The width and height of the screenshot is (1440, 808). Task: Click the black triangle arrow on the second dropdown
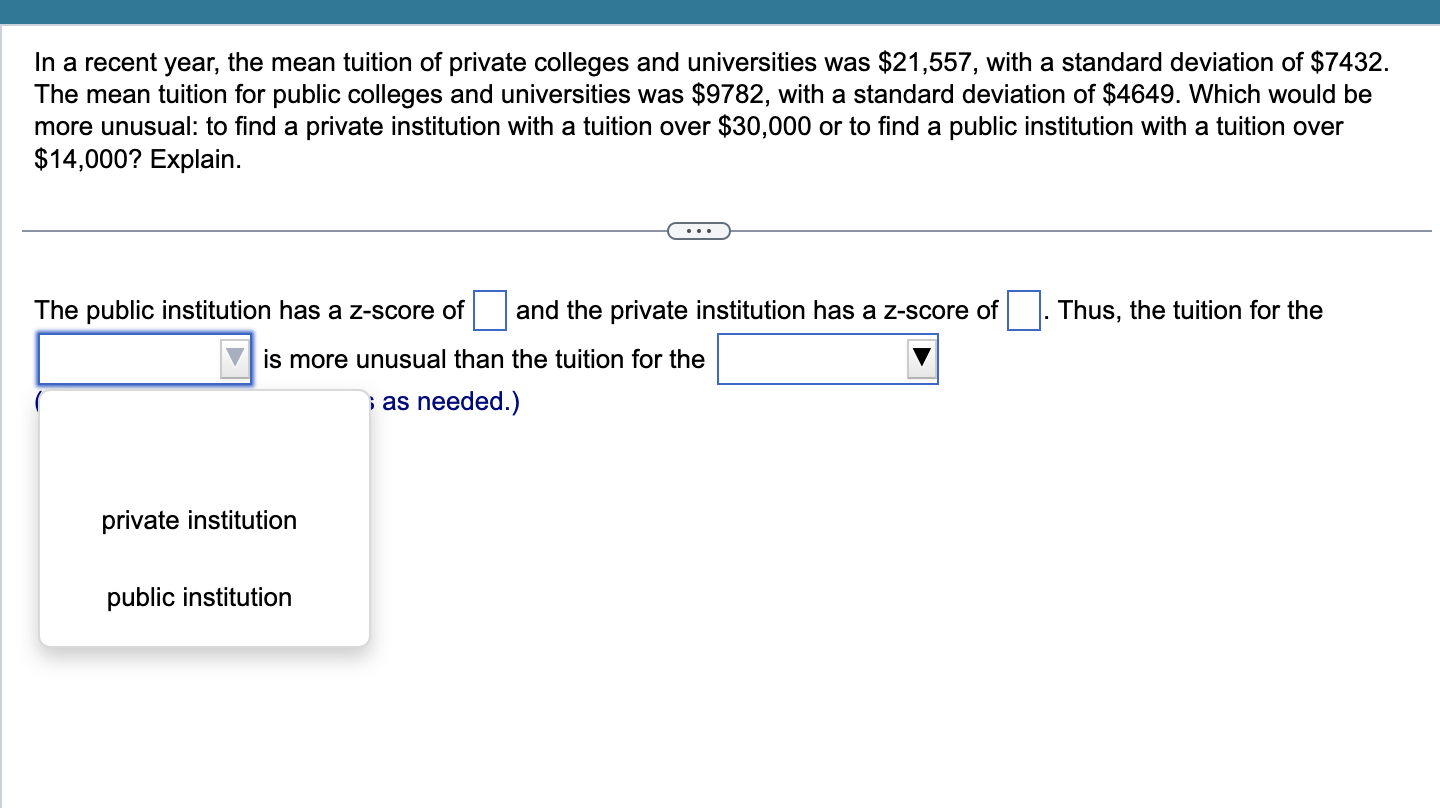coord(921,357)
